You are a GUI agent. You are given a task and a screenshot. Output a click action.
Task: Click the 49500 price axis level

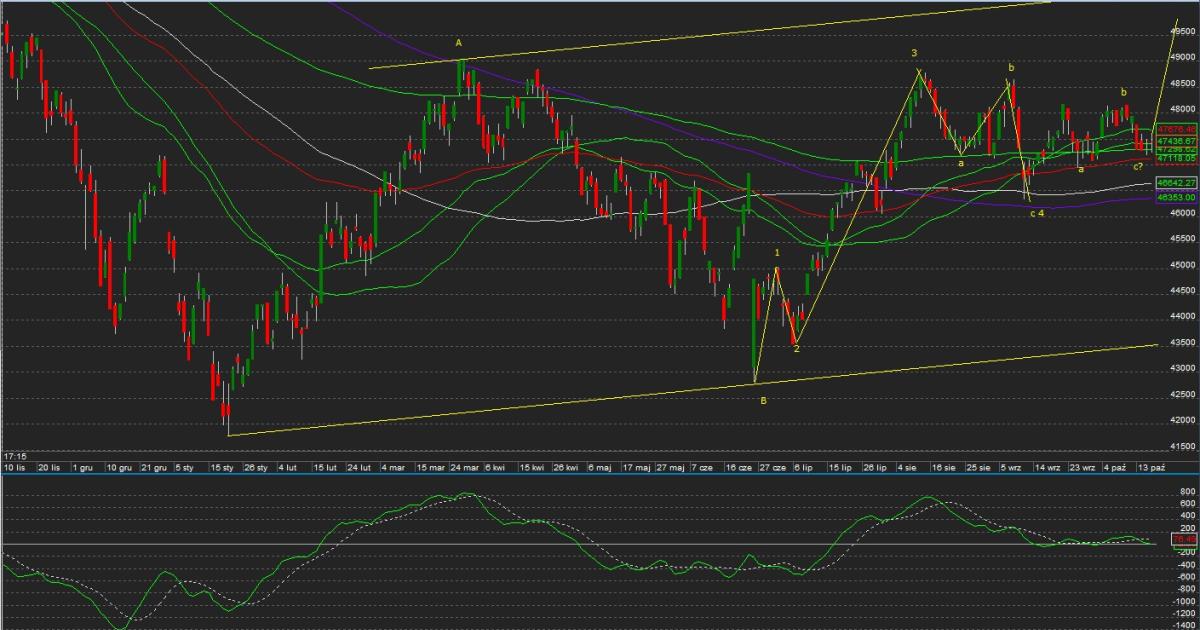[x=1183, y=31]
